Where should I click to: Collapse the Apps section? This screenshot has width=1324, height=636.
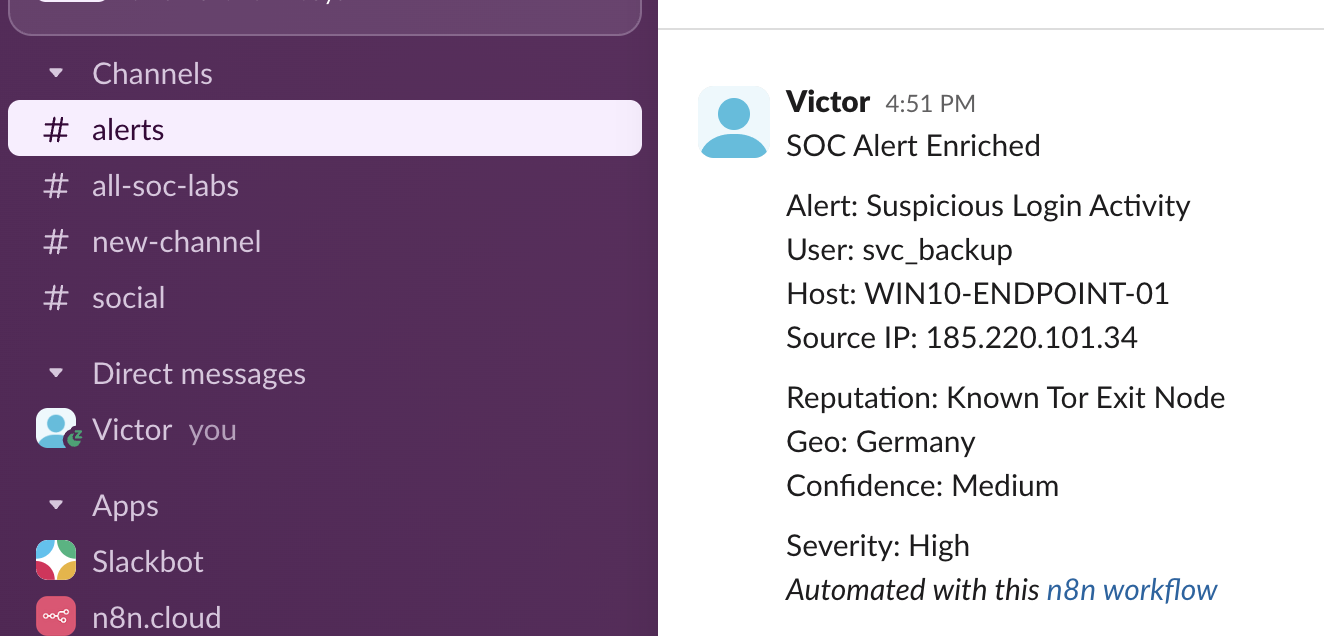(55, 505)
